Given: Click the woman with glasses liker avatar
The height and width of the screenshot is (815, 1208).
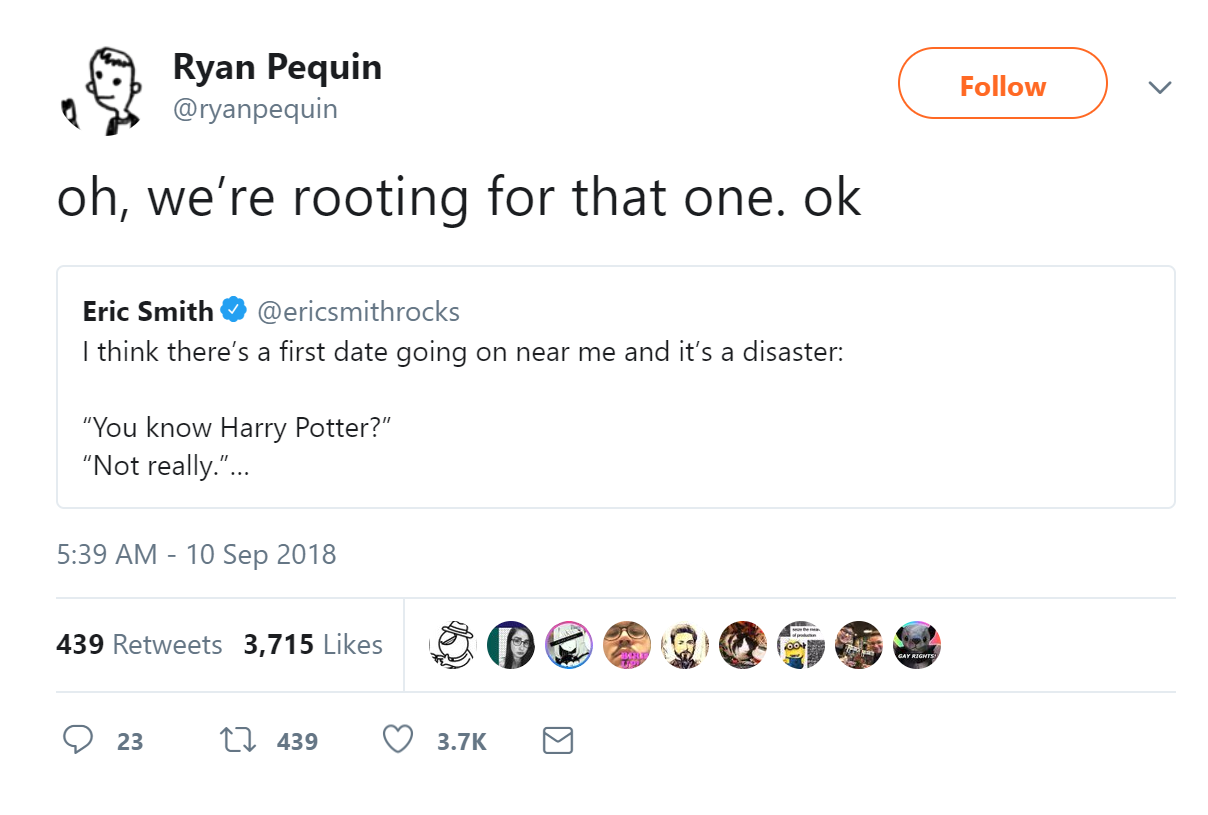Looking at the screenshot, I should (511, 645).
